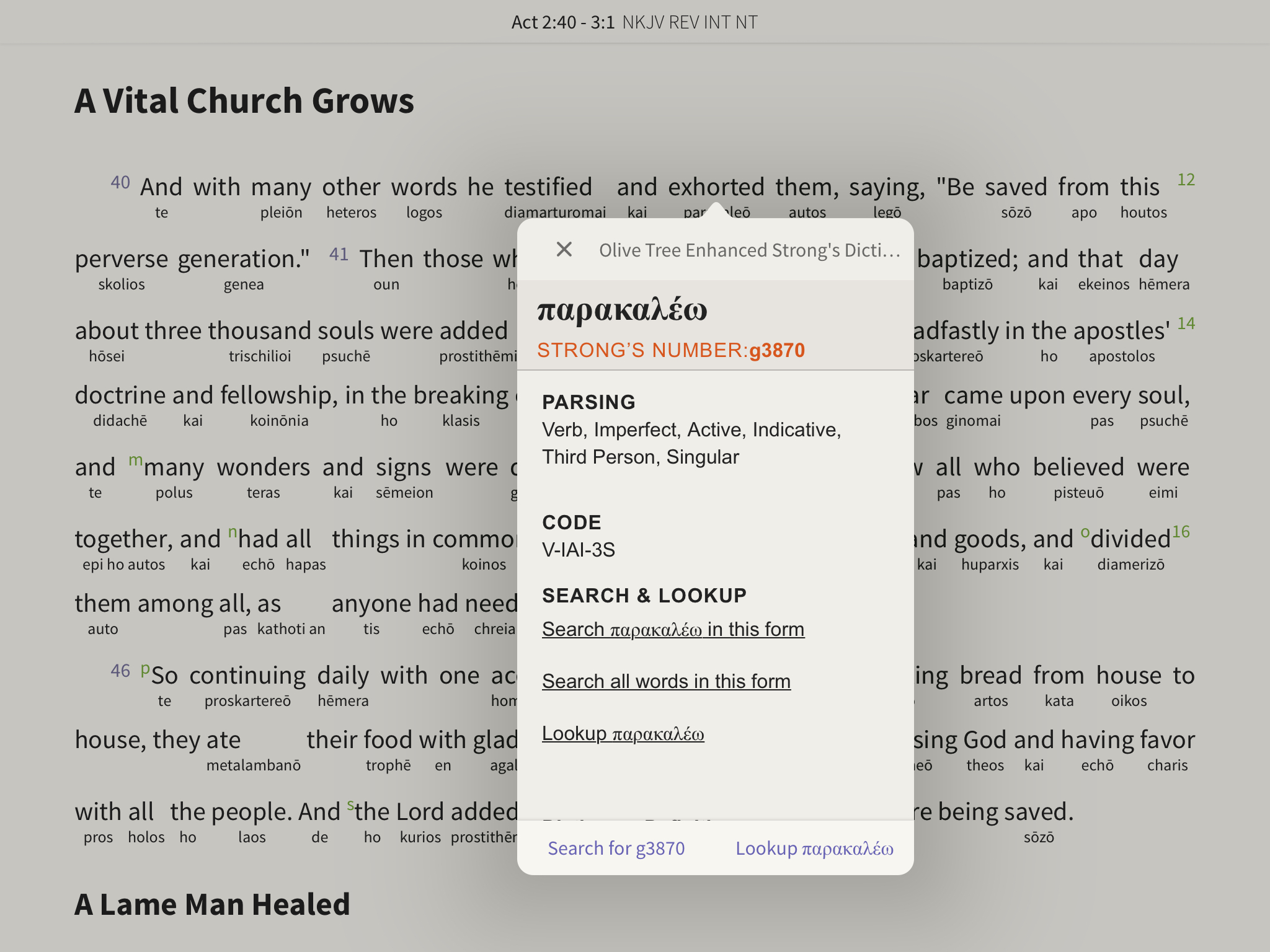The height and width of the screenshot is (952, 1270).
Task: Open underlined 'Lookup παρακαλέω' link in popup body
Action: tap(623, 734)
